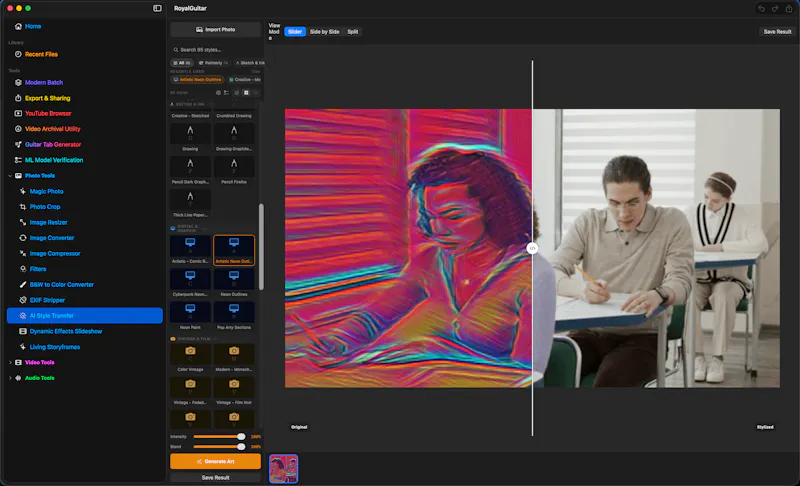Viewport: 800px width, 486px height.
Task: Click the Generate Art button
Action: (215, 461)
